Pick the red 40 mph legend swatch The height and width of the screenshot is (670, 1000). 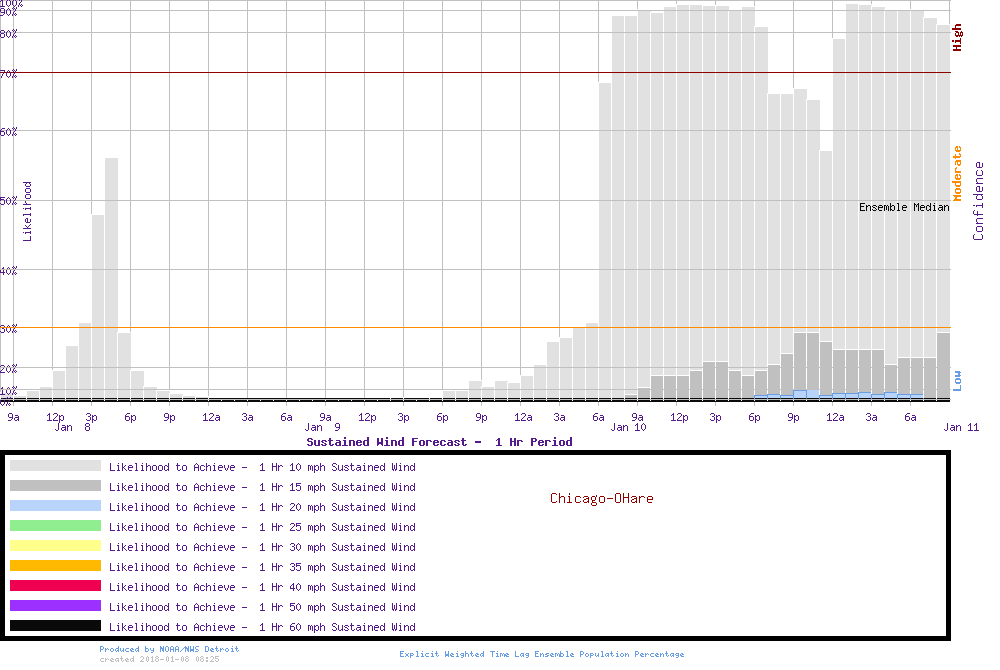tap(55, 586)
